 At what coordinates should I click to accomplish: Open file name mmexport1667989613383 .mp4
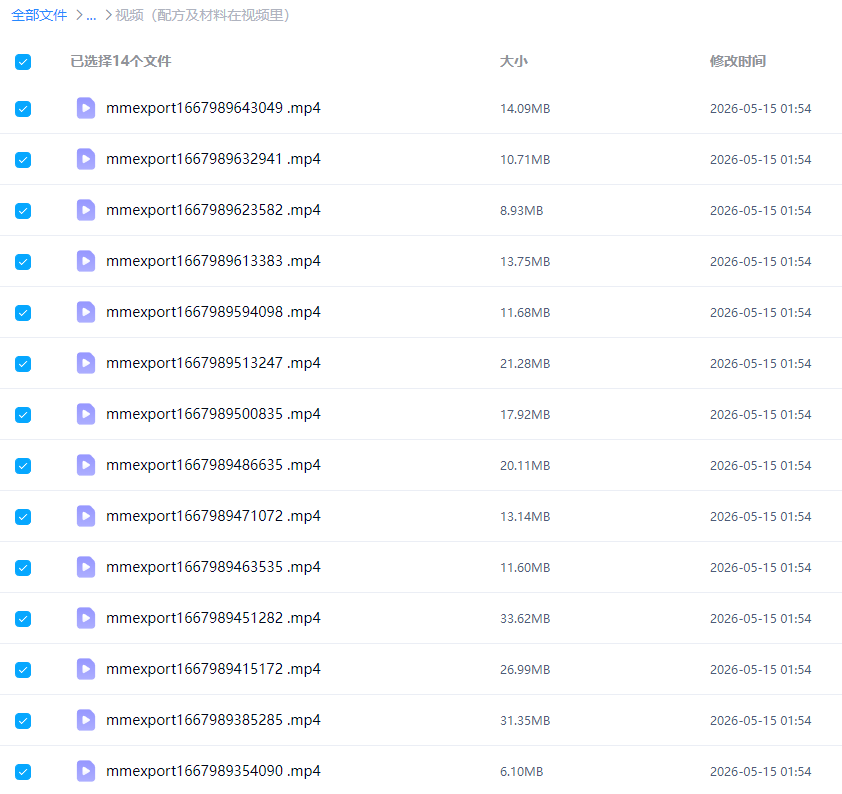click(x=213, y=261)
